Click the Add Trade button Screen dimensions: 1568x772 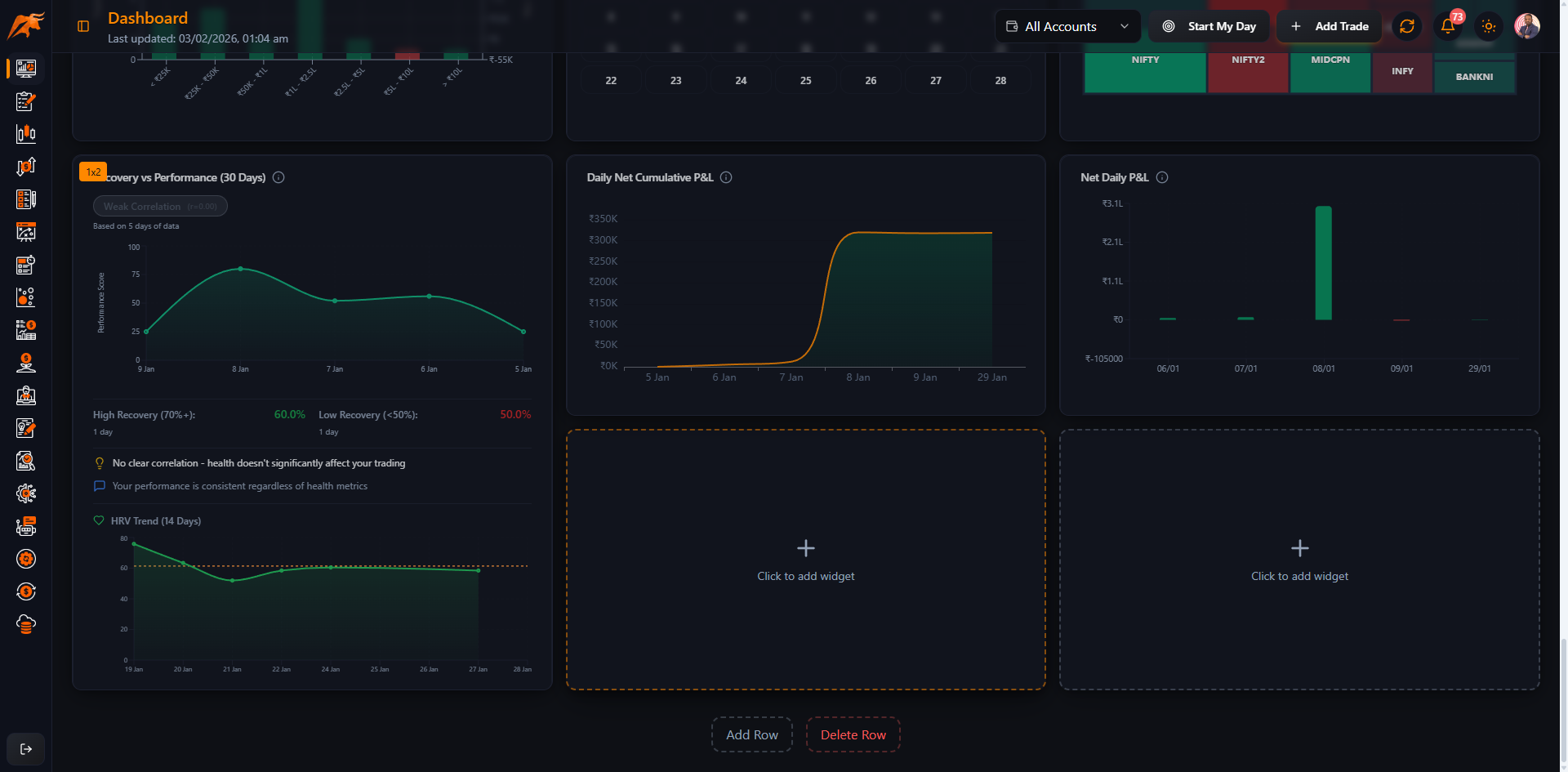(1330, 26)
